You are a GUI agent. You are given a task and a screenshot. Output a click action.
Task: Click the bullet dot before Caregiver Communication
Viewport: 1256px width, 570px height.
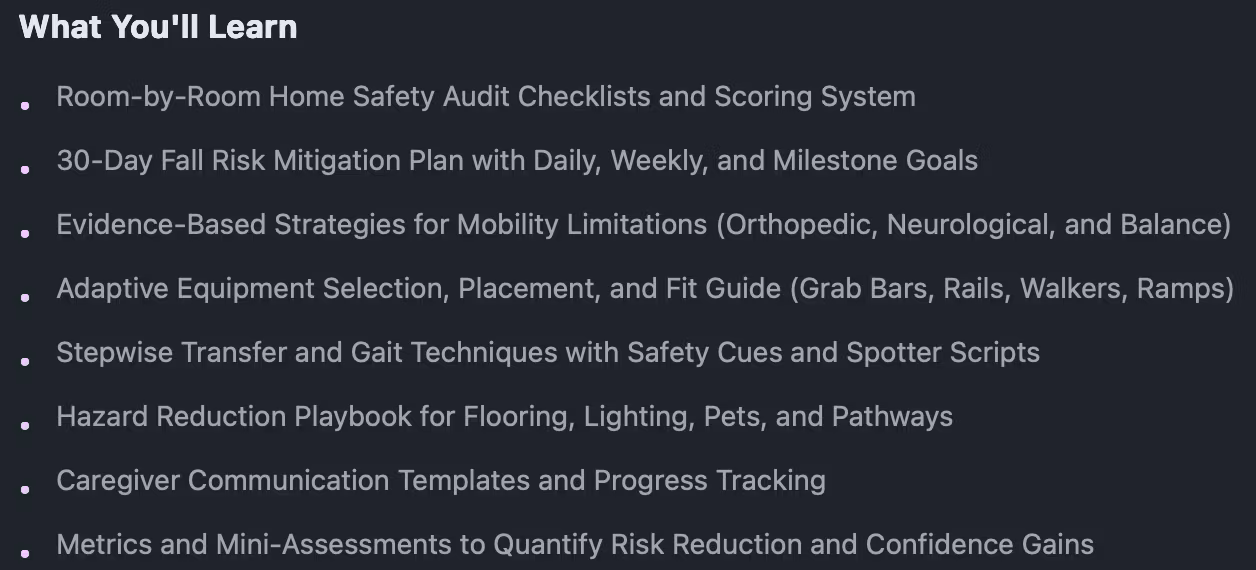point(25,489)
